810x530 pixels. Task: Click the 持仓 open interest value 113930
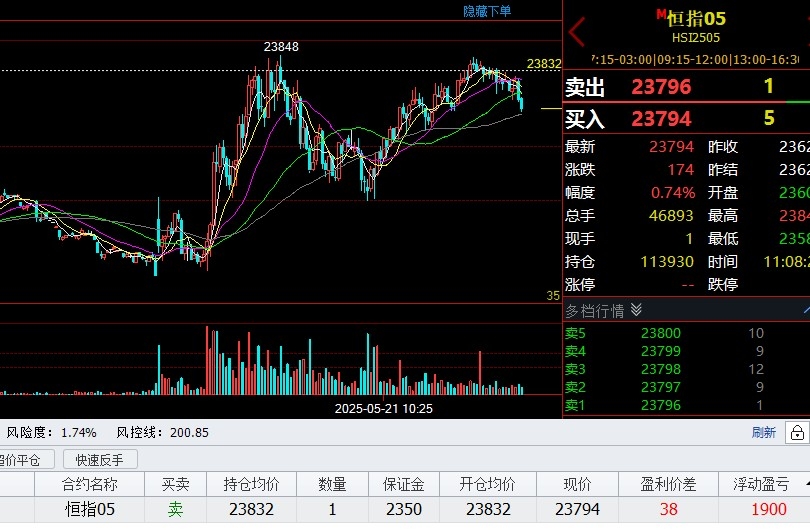point(667,262)
